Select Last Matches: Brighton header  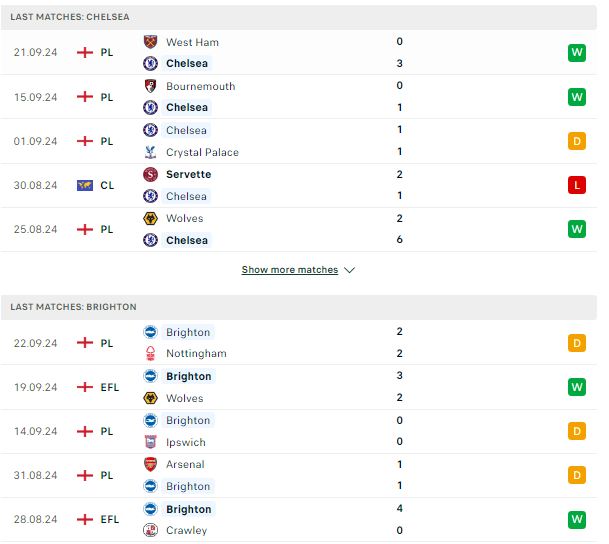pos(299,307)
